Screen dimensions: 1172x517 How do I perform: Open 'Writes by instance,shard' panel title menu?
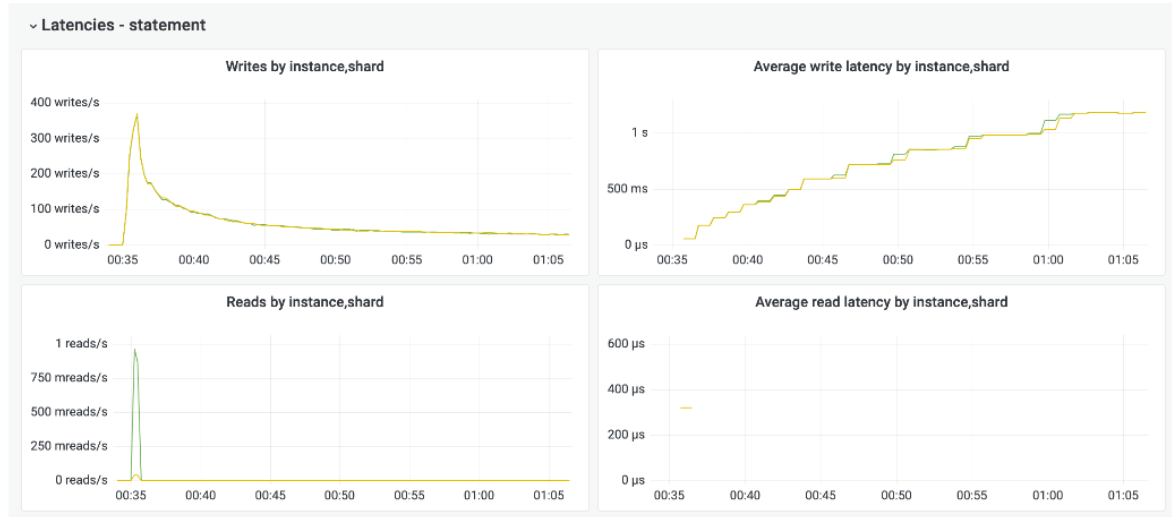[x=305, y=67]
